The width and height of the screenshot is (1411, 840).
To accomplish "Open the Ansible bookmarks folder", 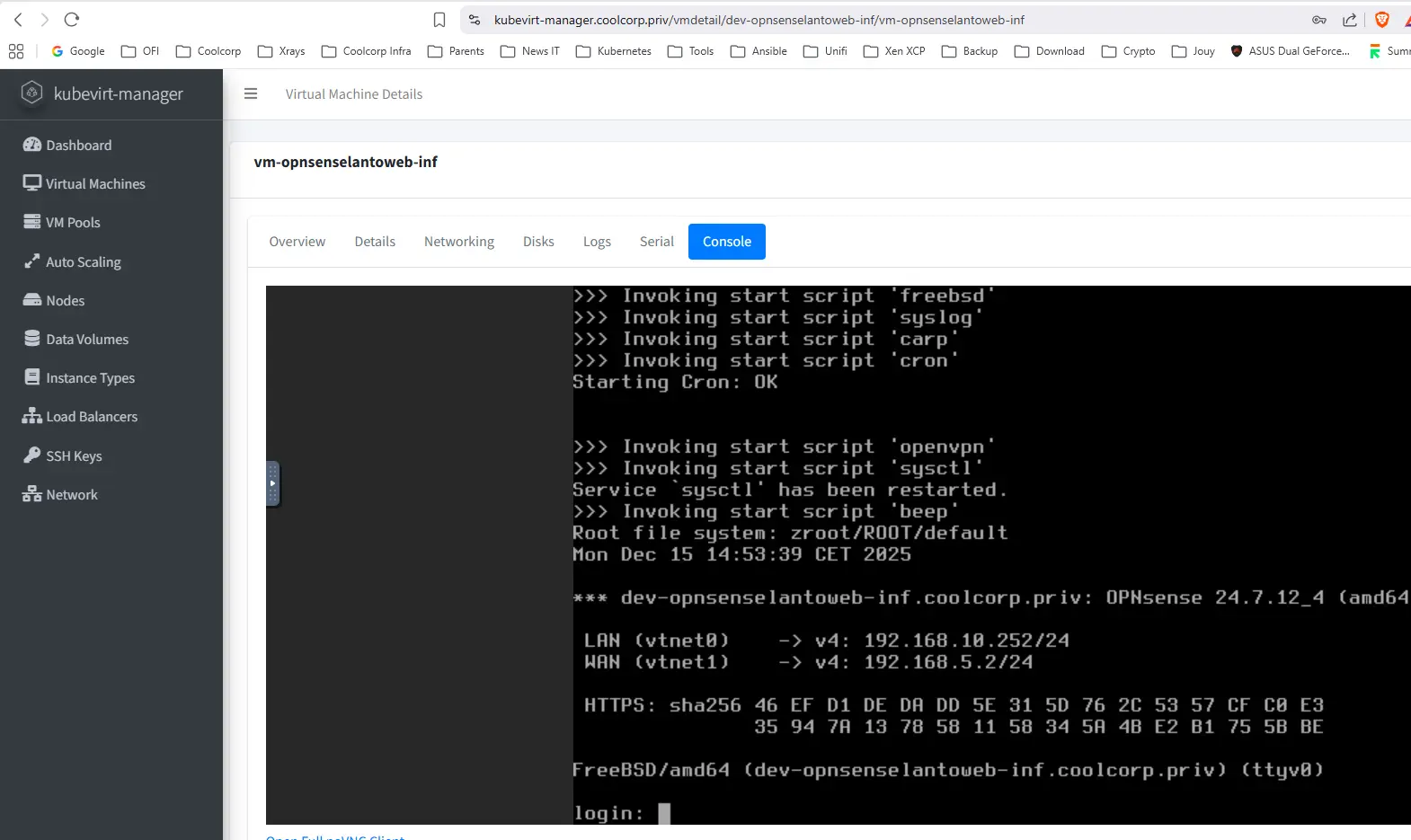I will tap(759, 51).
